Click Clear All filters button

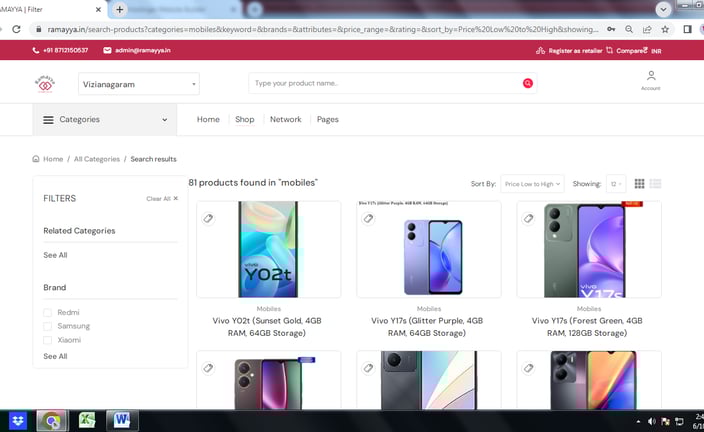162,198
